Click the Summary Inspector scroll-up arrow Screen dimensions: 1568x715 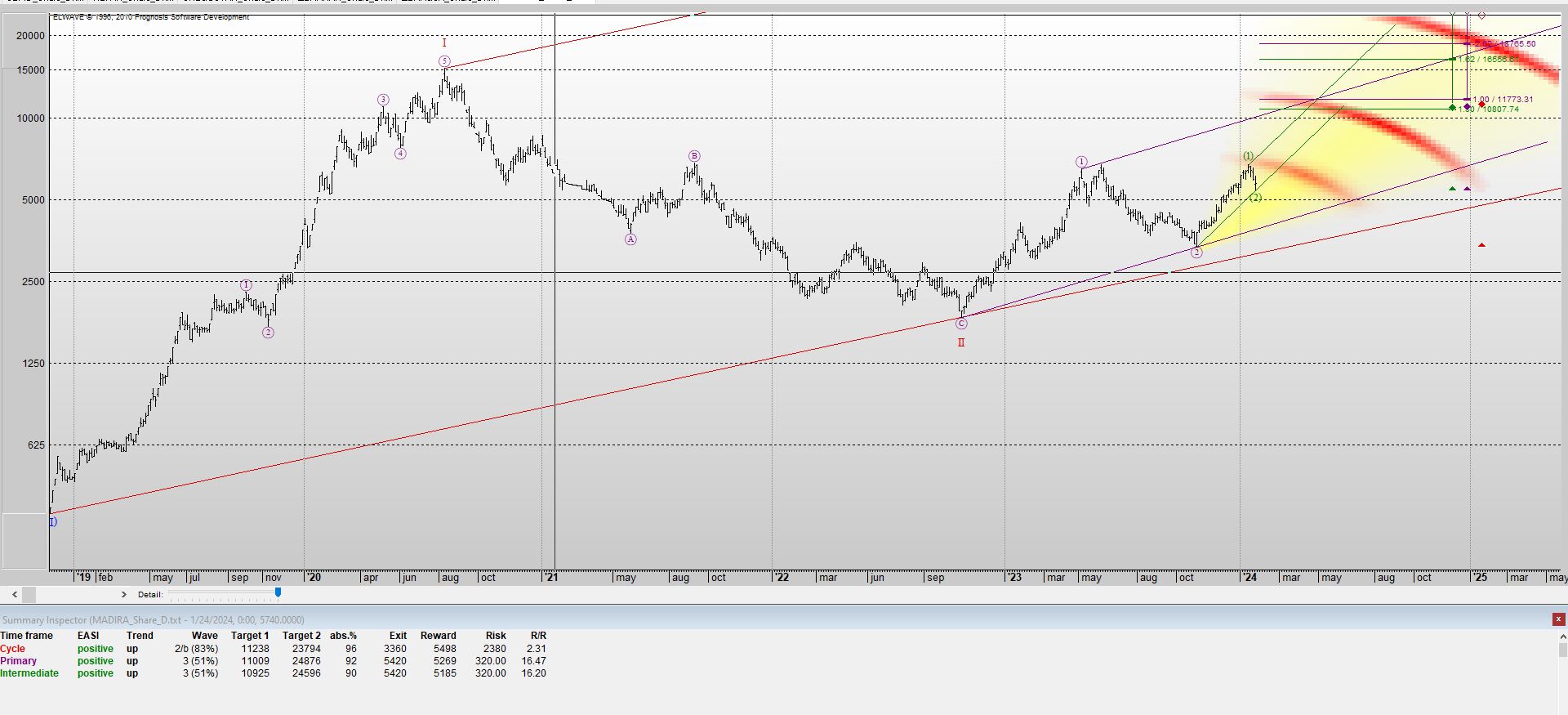[x=1562, y=637]
